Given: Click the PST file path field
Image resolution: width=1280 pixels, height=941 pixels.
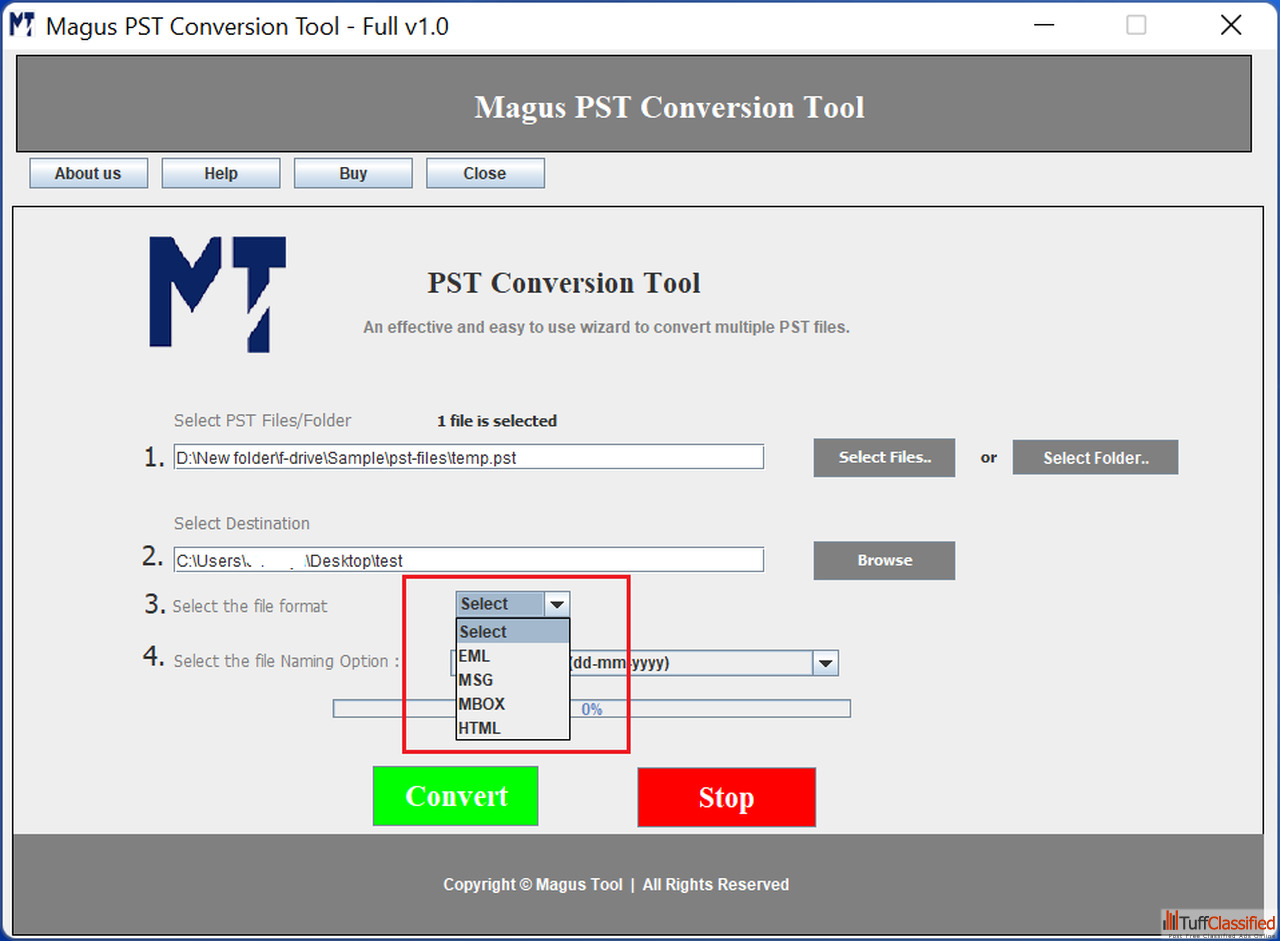Looking at the screenshot, I should coord(468,458).
